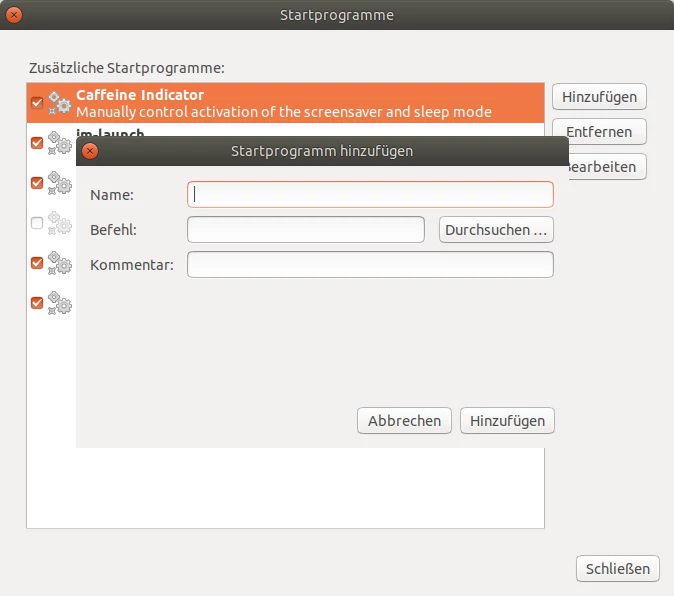
Task: Enable the unchecked startup entry checkbox
Action: point(37,223)
